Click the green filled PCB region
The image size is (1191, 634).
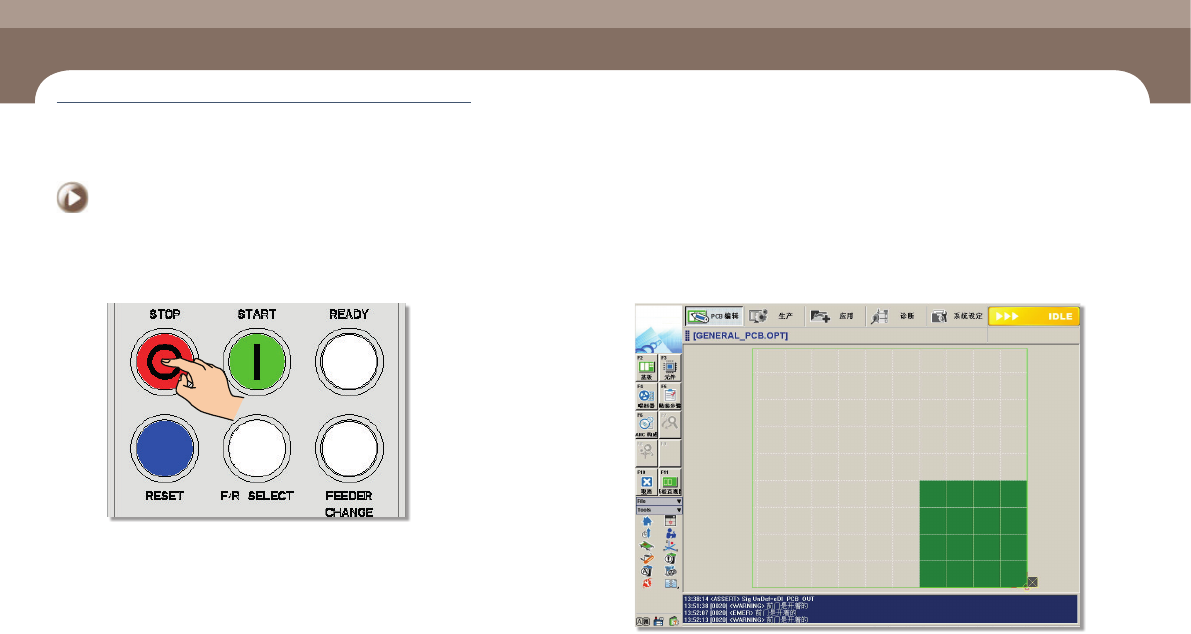[973, 534]
